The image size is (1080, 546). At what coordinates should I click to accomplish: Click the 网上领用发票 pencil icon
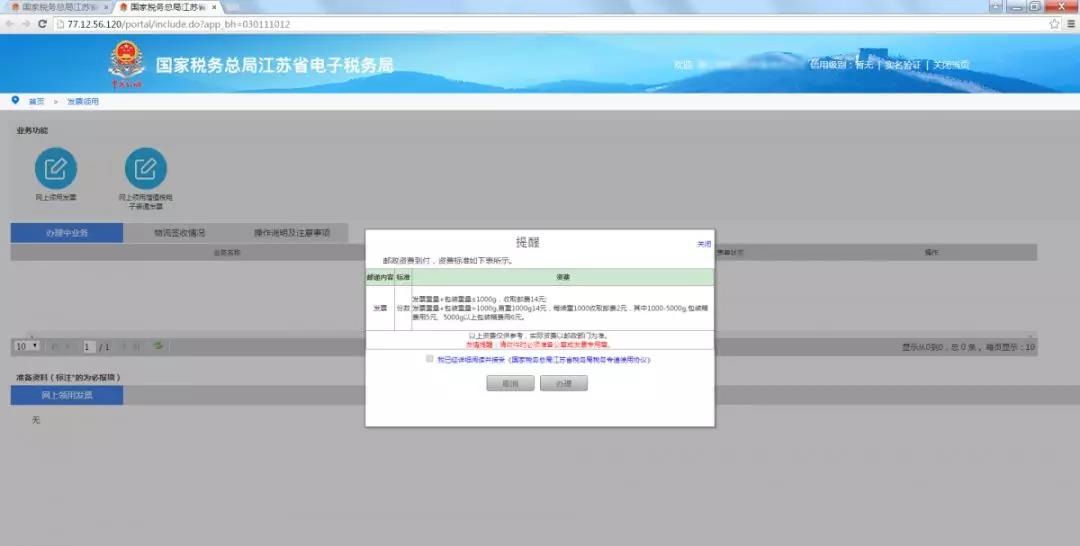coord(56,168)
